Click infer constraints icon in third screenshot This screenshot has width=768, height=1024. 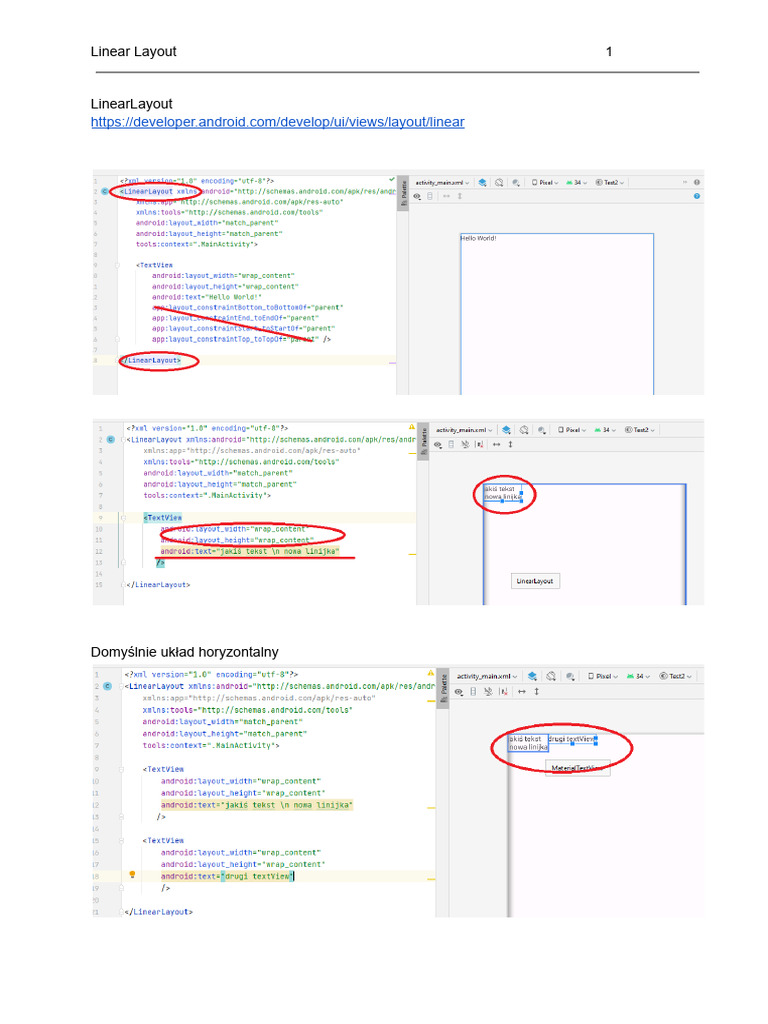tap(504, 692)
